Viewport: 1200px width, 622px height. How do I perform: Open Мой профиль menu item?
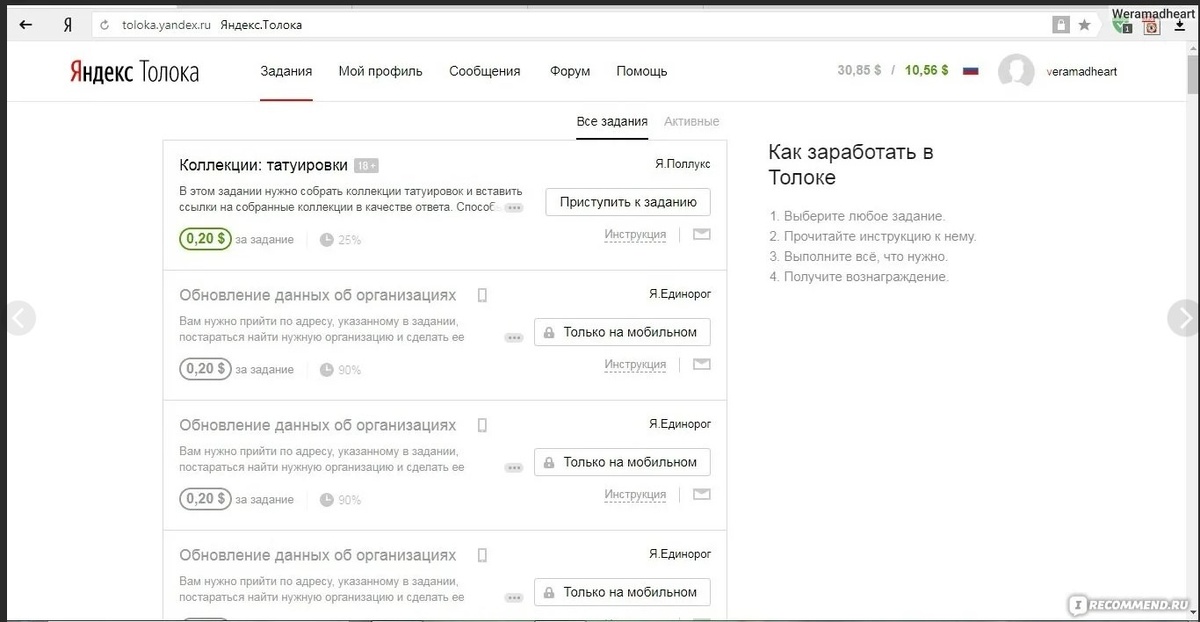click(x=381, y=71)
